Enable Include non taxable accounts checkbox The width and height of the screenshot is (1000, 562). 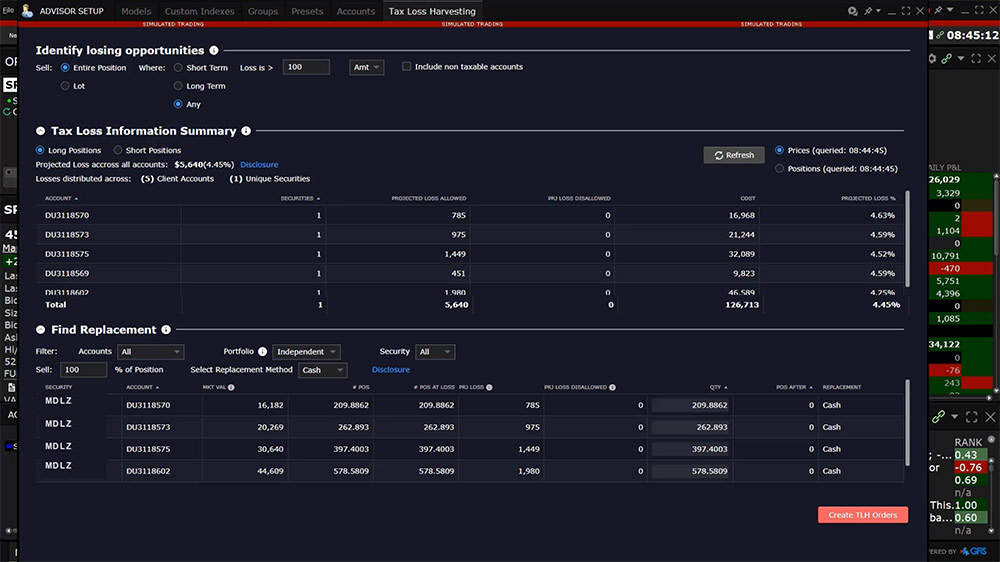(407, 67)
